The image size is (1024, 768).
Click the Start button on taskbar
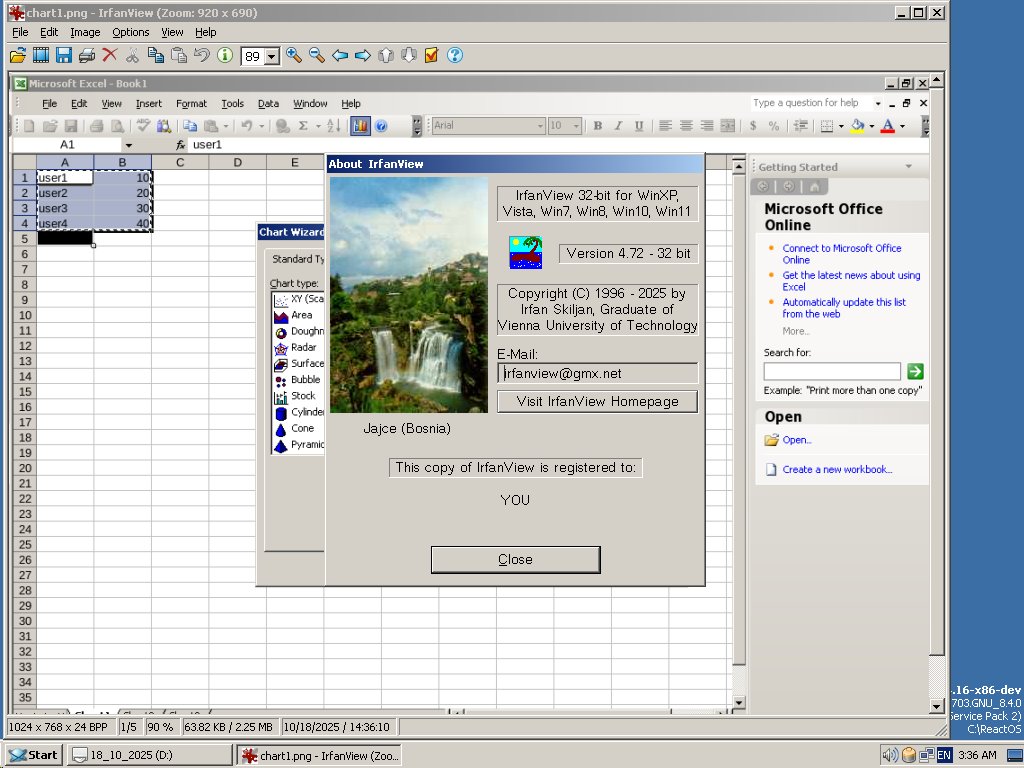33,755
